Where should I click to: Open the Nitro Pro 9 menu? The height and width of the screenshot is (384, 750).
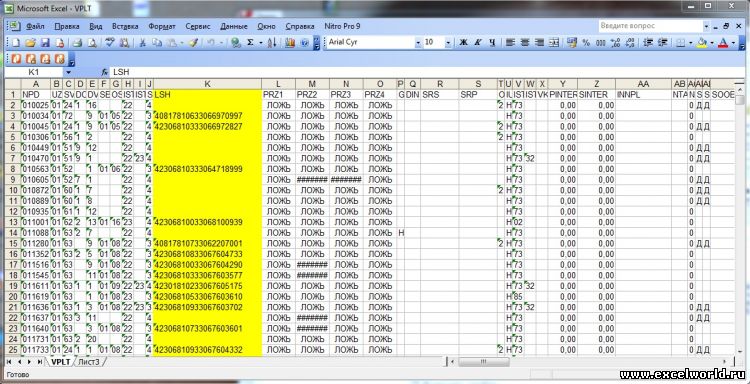(342, 26)
